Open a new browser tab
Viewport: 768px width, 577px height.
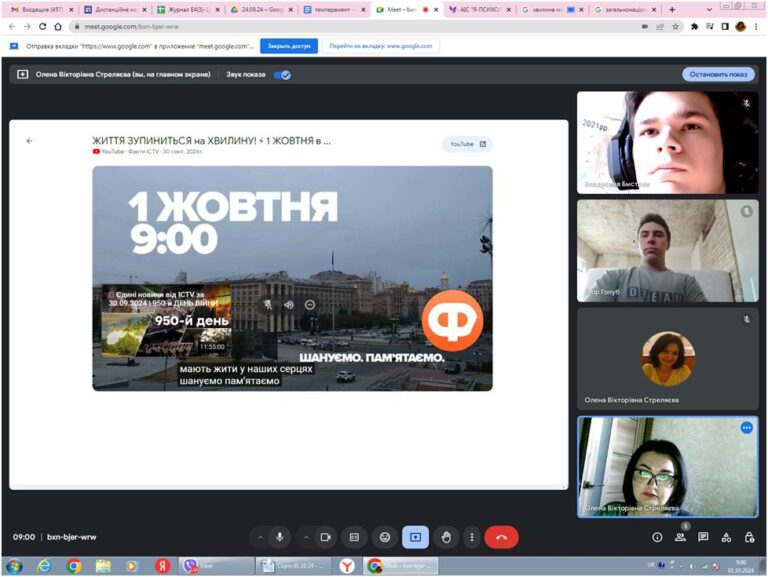[x=672, y=10]
